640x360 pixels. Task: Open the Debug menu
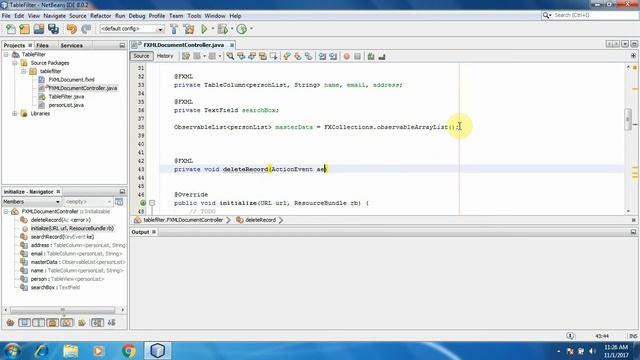coord(137,16)
